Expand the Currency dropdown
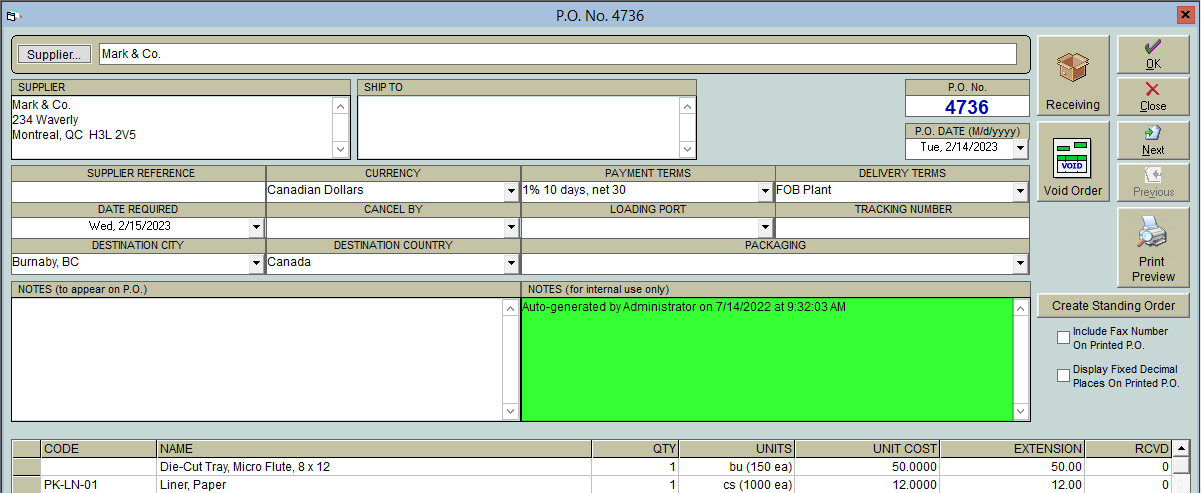Screen dimensions: 1202x493 coord(511,190)
